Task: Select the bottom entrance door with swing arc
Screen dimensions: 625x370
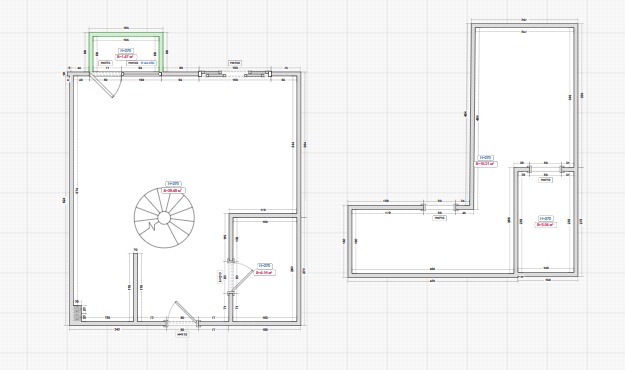Action: pyautogui.click(x=182, y=315)
